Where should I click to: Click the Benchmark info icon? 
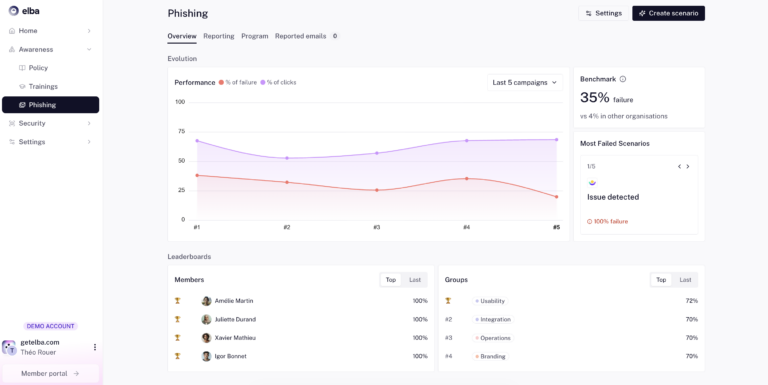click(623, 79)
